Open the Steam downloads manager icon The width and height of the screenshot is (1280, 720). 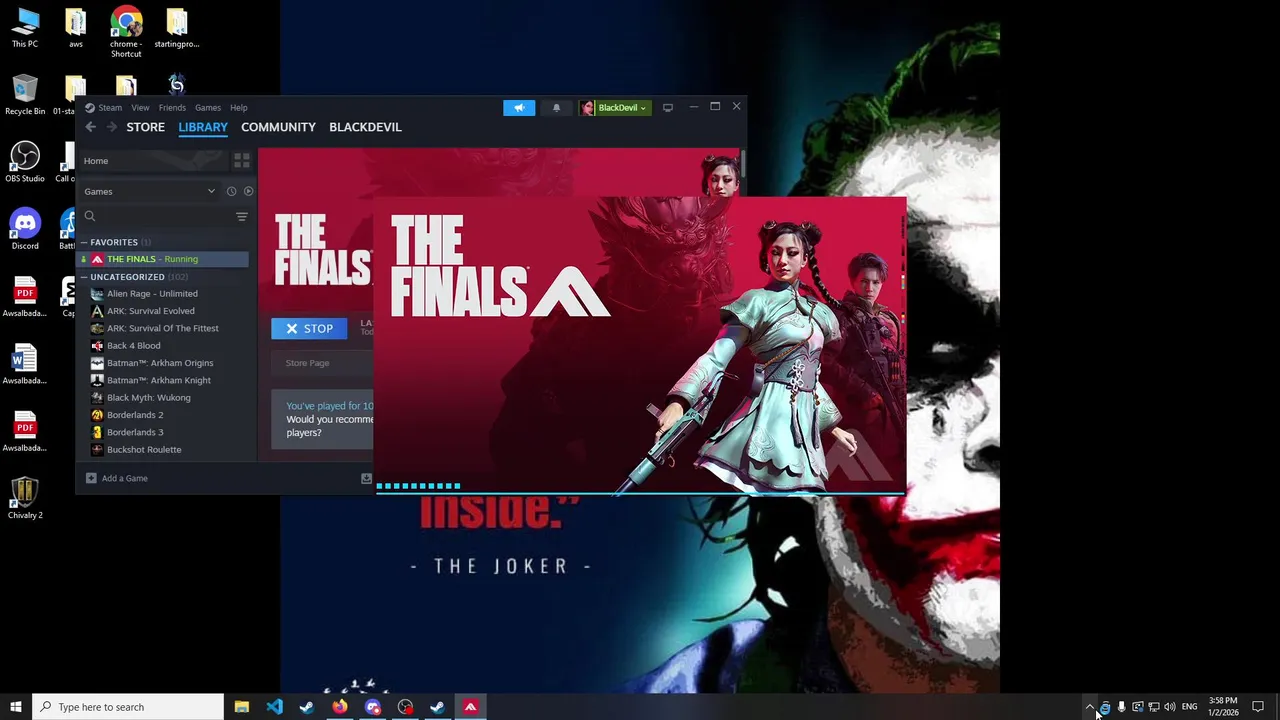pyautogui.click(x=366, y=478)
